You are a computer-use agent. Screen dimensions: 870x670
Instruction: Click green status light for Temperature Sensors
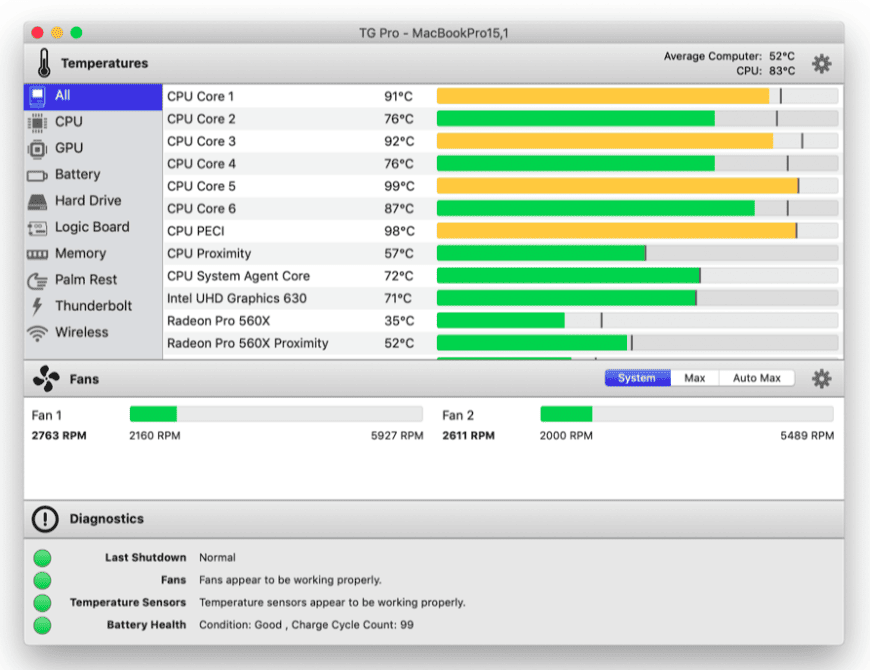click(42, 602)
